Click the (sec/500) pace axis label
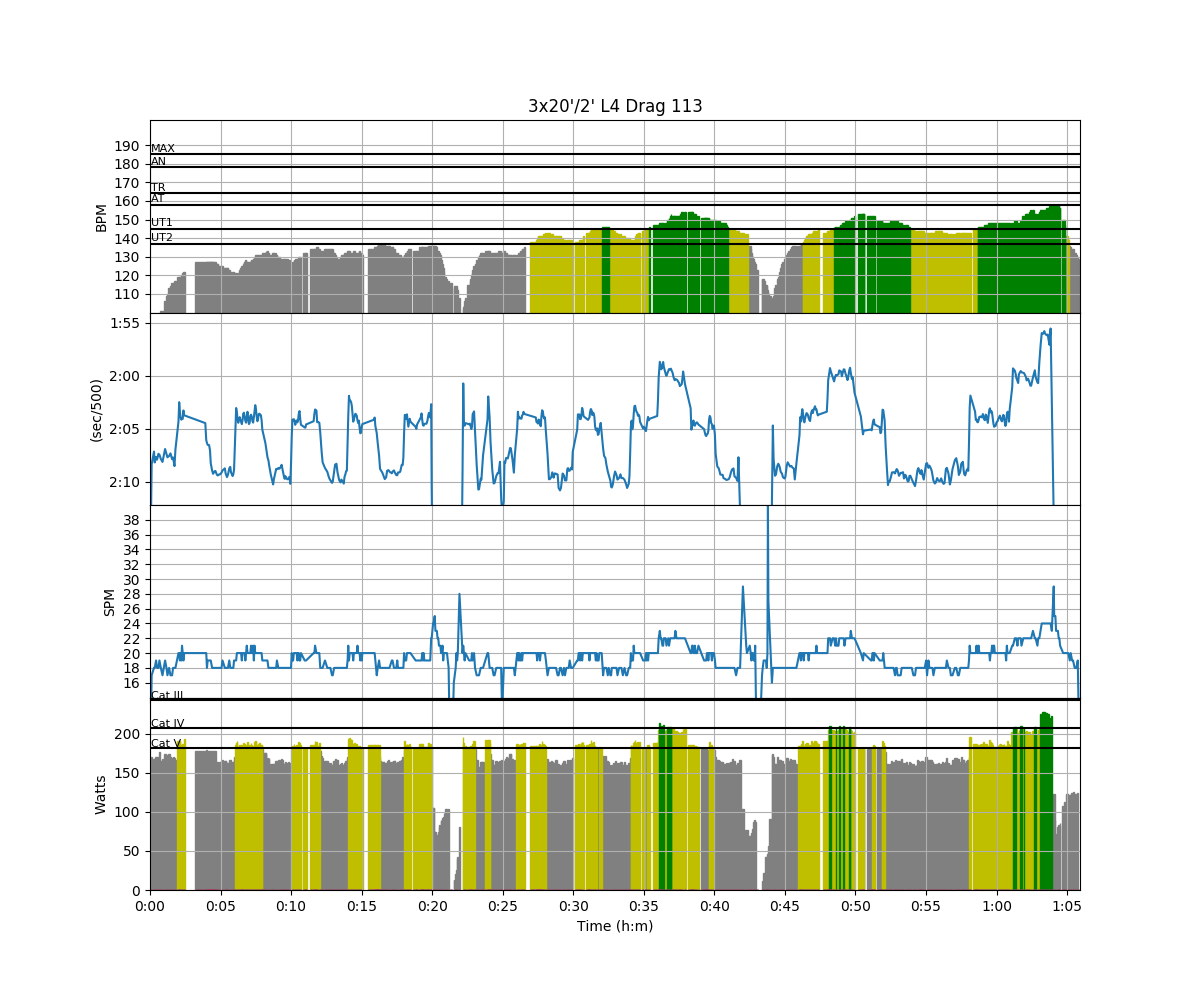 tap(97, 410)
